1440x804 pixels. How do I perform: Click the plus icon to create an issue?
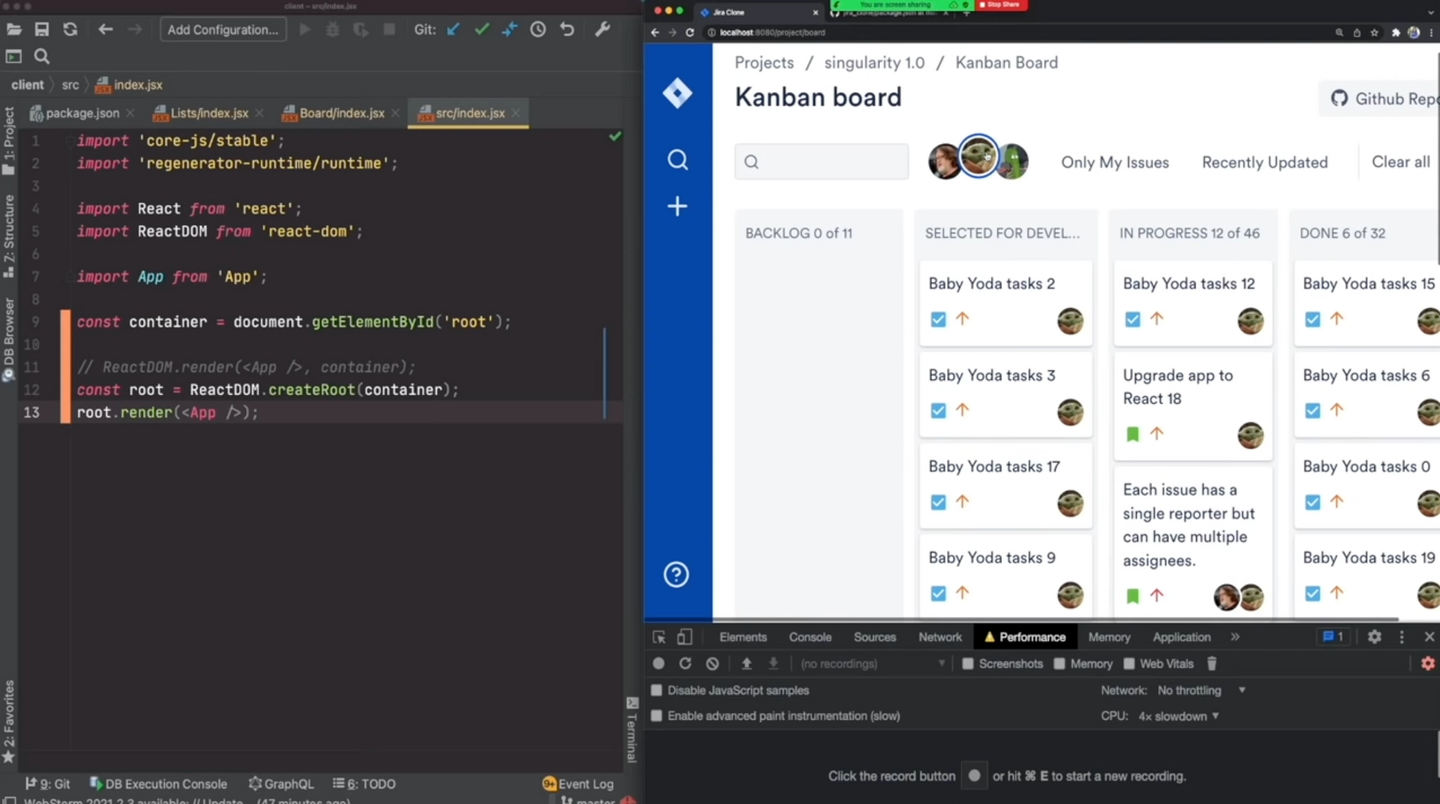(677, 206)
